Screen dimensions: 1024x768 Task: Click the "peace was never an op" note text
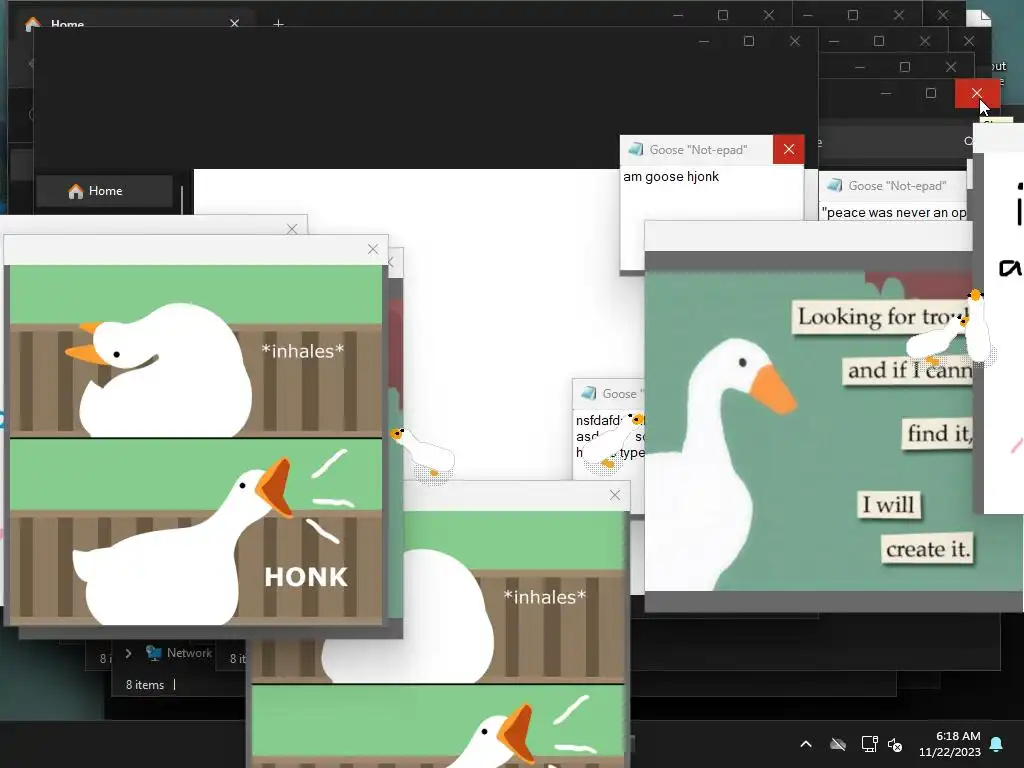[x=893, y=212]
